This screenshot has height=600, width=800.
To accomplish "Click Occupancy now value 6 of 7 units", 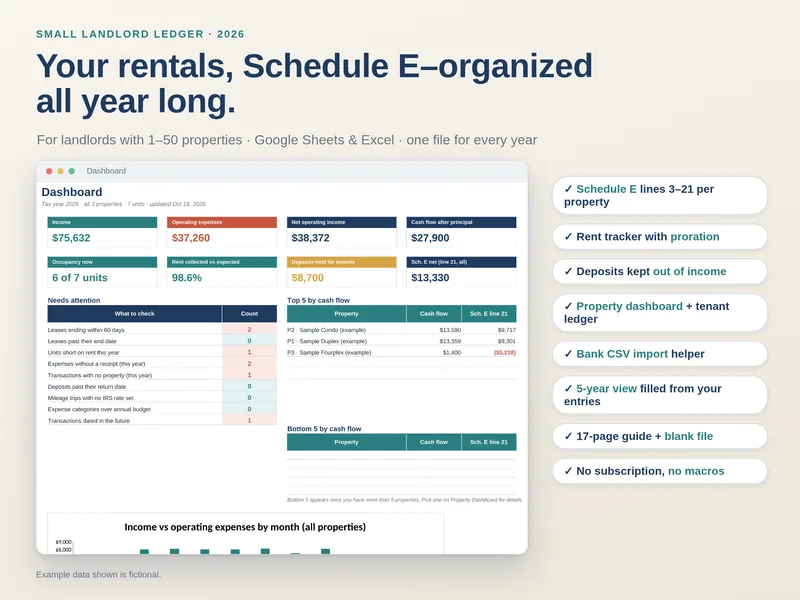I will [80, 278].
